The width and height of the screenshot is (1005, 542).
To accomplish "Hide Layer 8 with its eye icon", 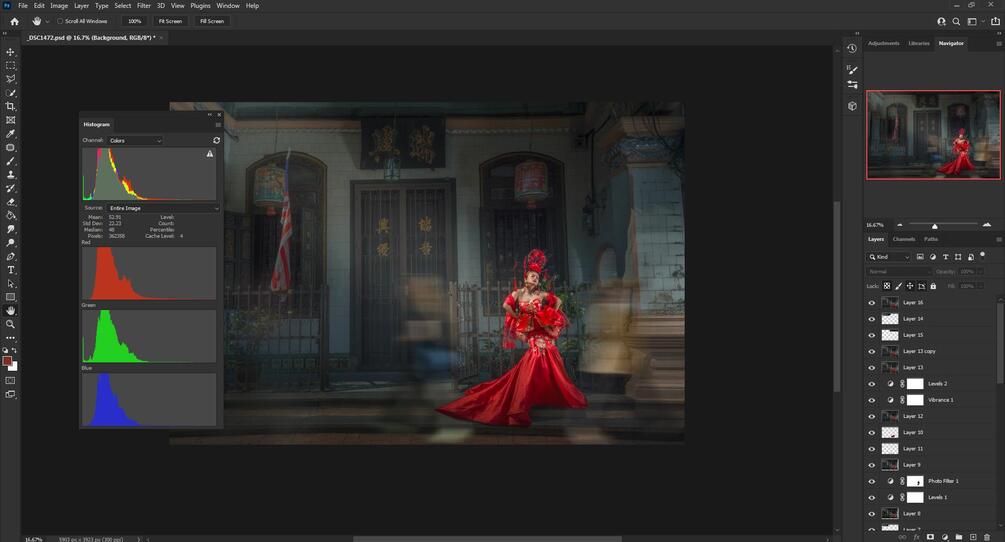I will pyautogui.click(x=872, y=514).
